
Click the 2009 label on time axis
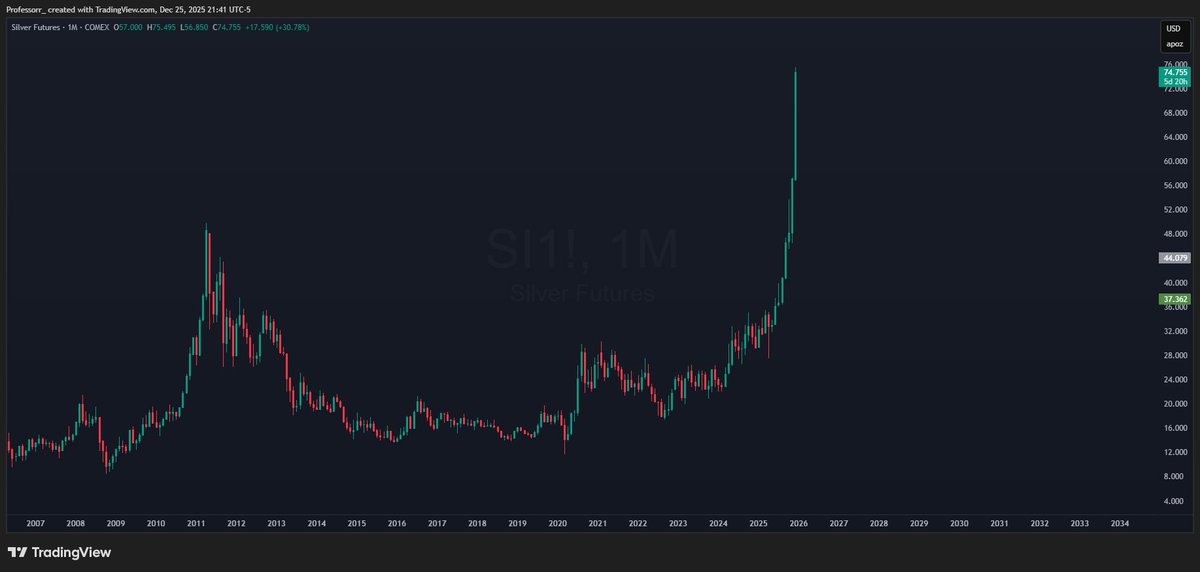tap(116, 523)
